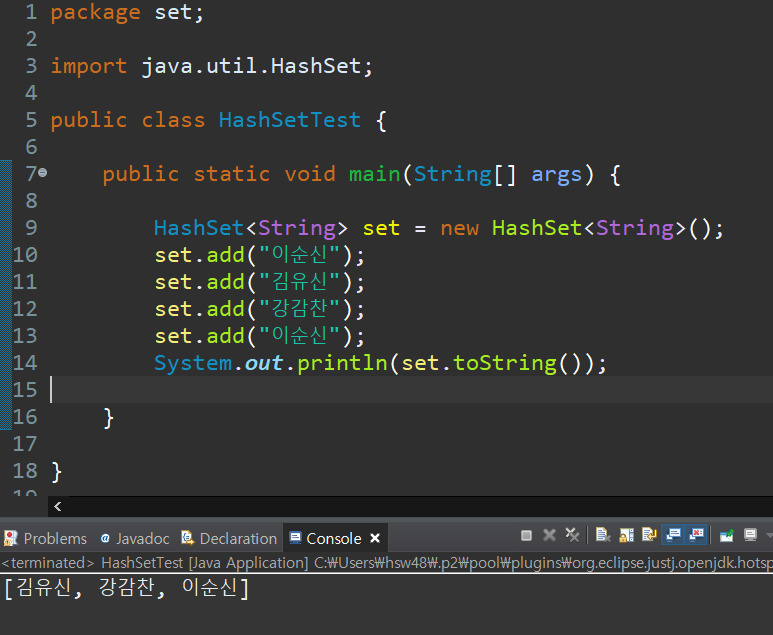Click the Problems tab icon
Image resolution: width=773 pixels, height=635 pixels.
coord(10,538)
